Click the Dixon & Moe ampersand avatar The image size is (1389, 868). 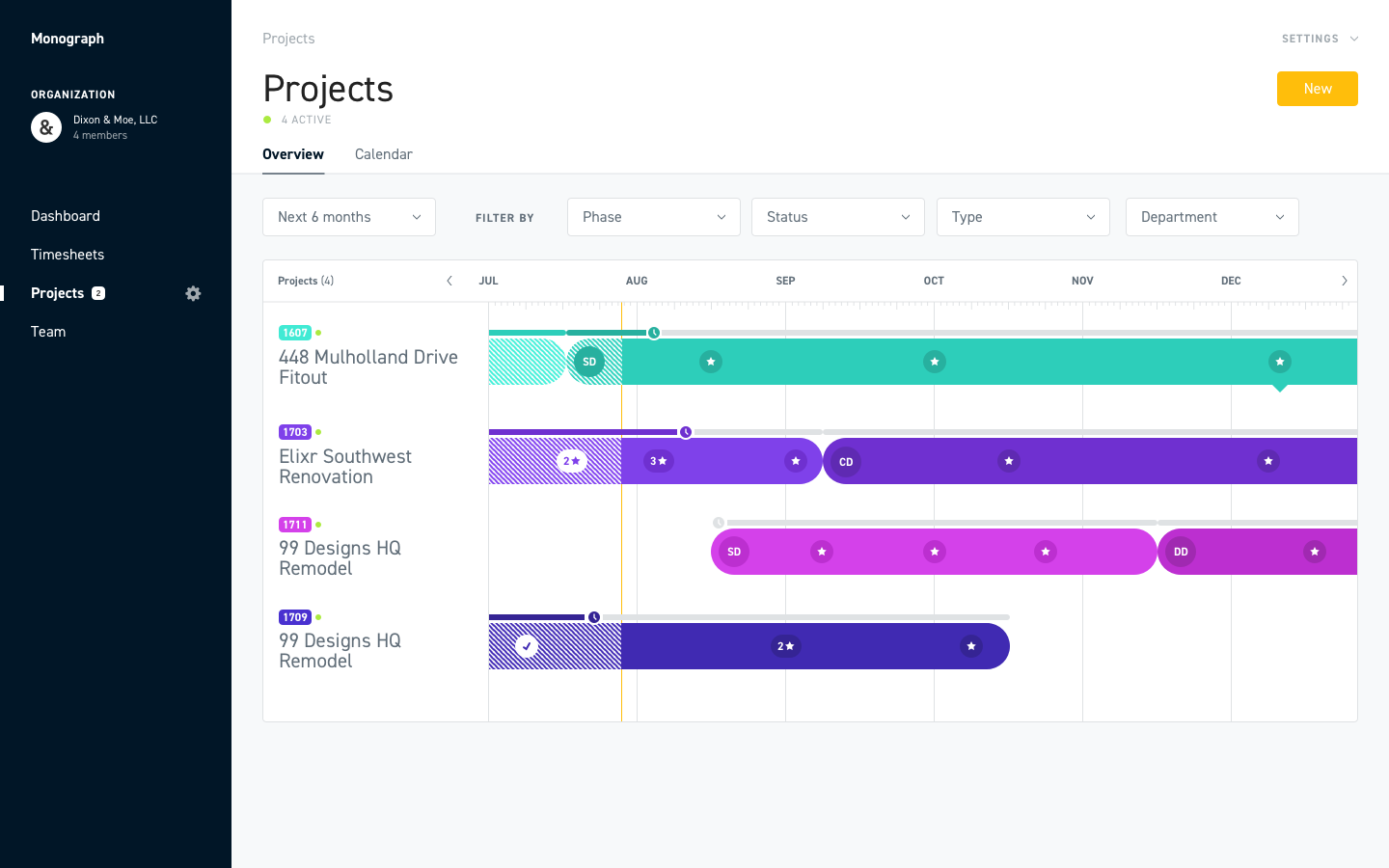(46, 127)
